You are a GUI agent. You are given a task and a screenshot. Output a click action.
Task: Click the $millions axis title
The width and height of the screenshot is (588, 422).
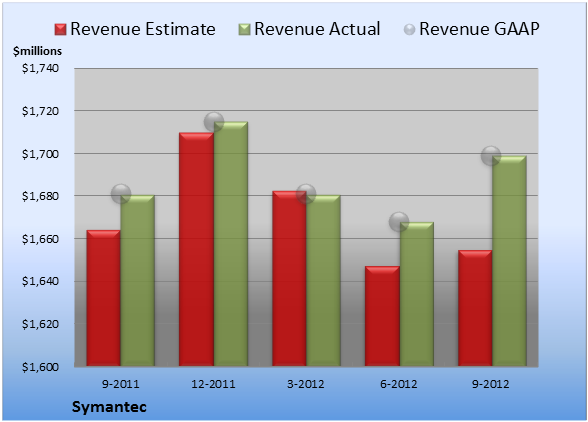[x=38, y=51]
